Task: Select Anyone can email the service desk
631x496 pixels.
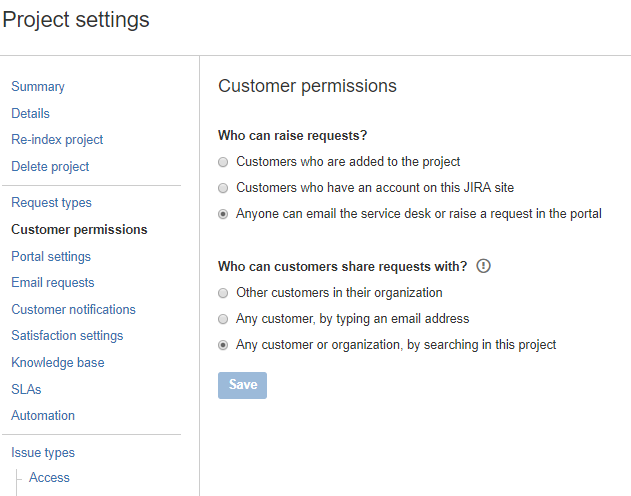Action: [x=224, y=214]
